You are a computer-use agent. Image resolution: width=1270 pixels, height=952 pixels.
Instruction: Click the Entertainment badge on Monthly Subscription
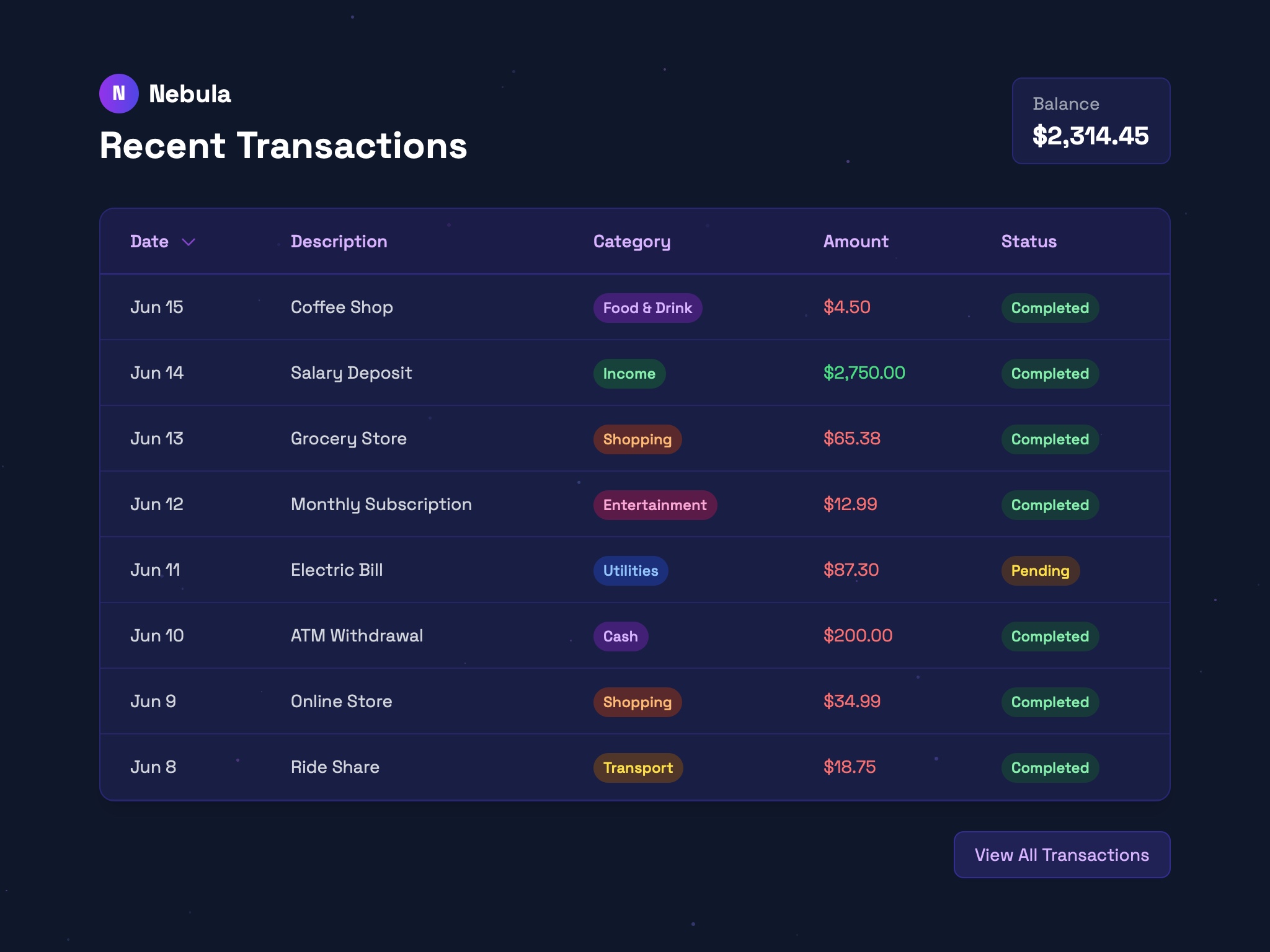655,505
